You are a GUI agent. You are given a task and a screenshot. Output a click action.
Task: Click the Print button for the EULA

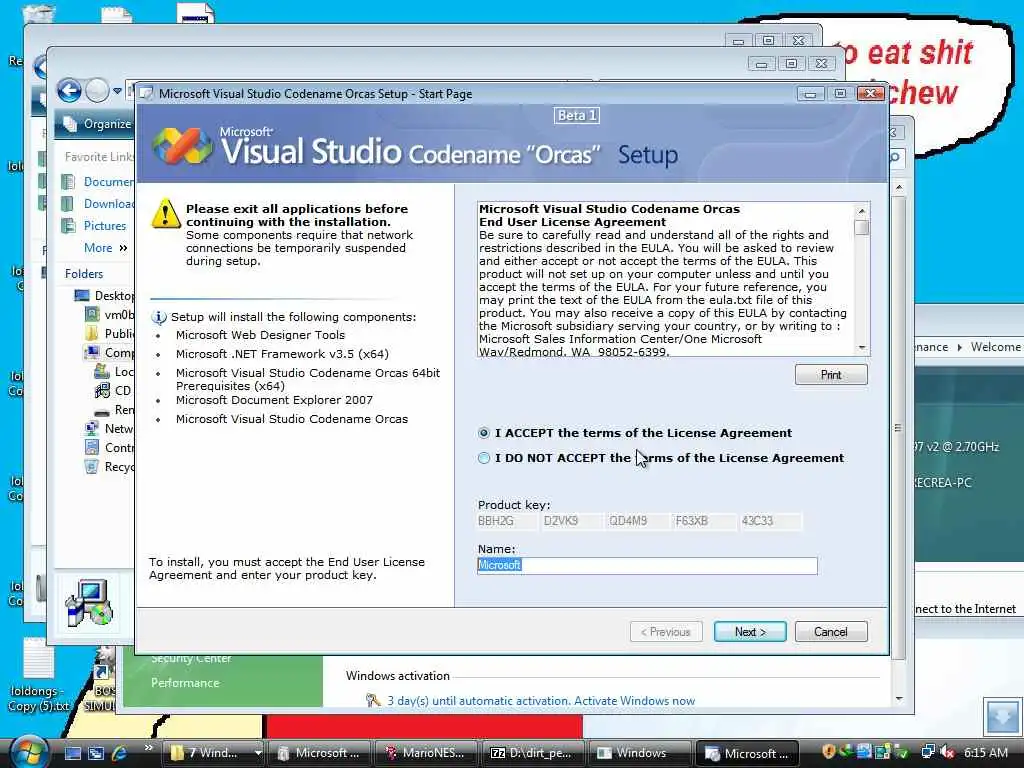pos(831,375)
